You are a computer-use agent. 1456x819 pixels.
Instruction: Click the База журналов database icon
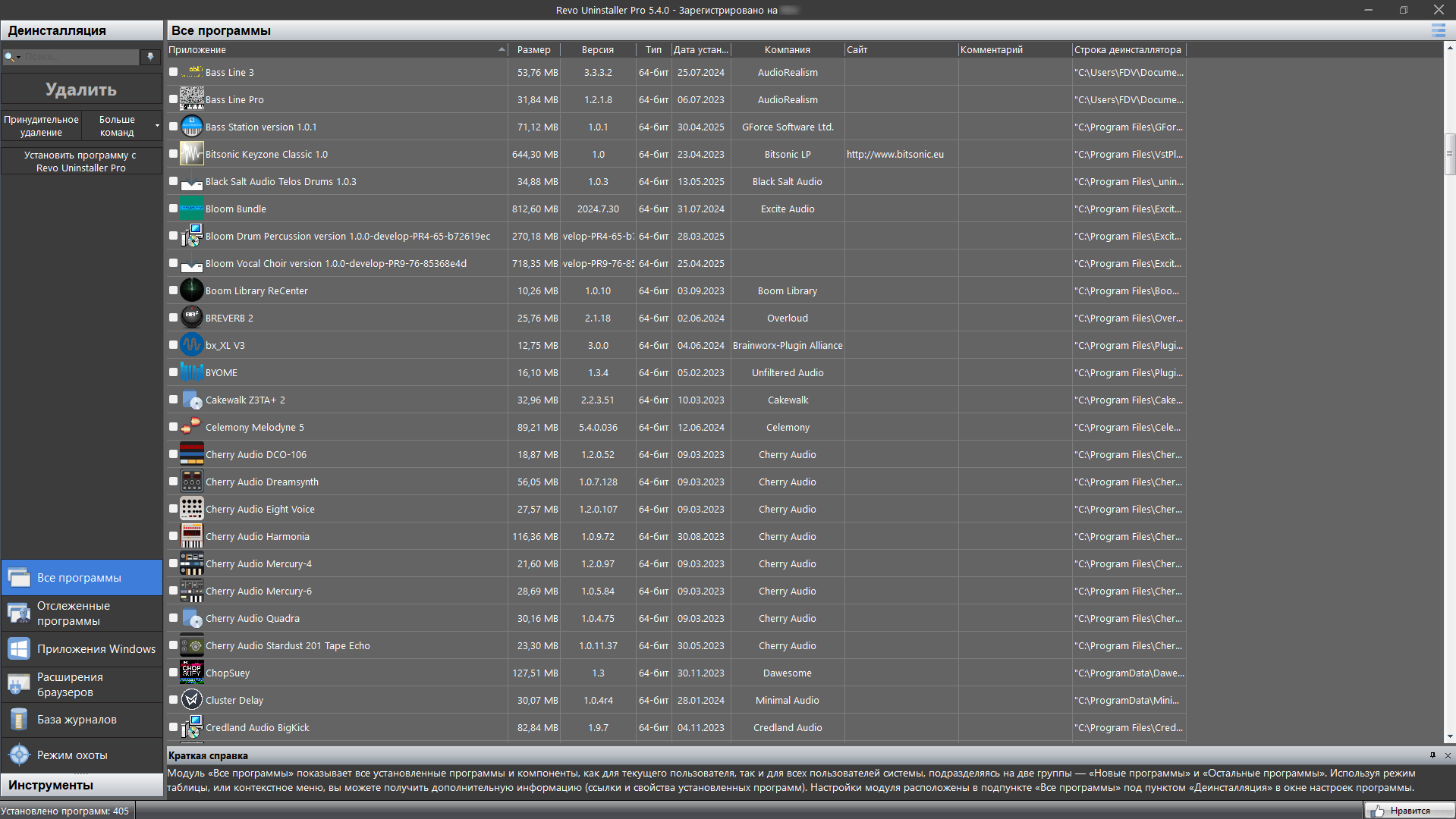click(19, 720)
